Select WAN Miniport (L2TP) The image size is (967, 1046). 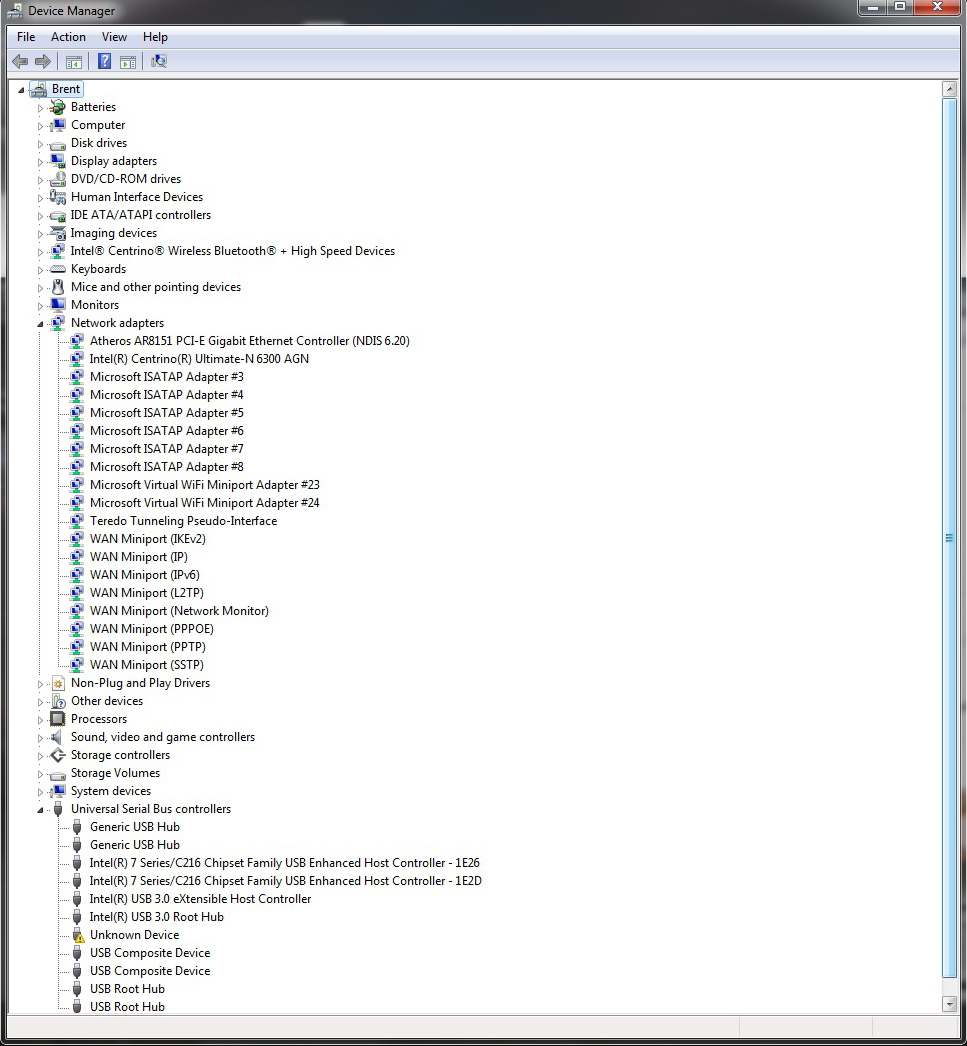click(x=147, y=592)
